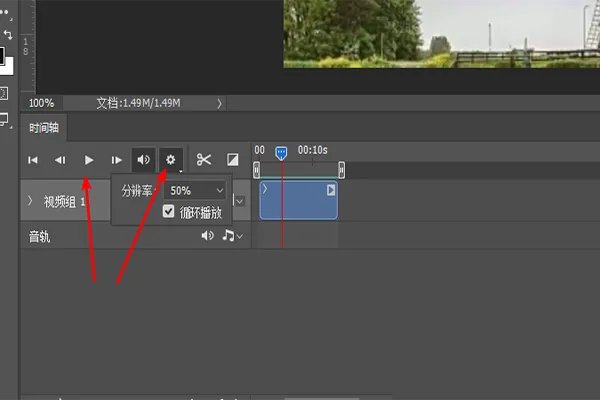Select the 时间轴 panel tab

tap(44, 128)
